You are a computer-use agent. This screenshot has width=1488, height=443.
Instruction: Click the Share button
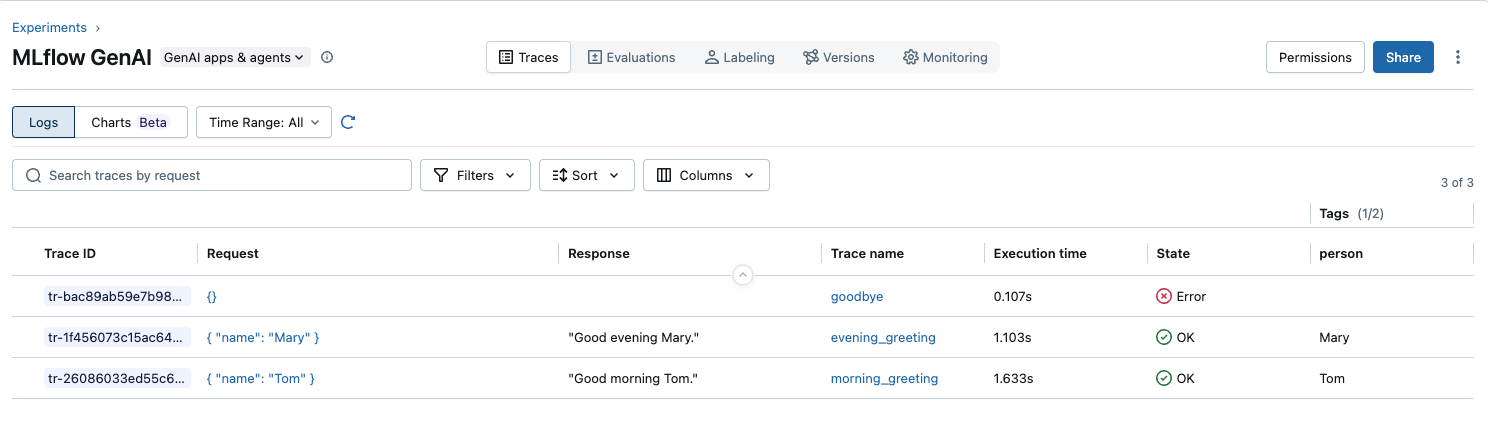(x=1403, y=57)
